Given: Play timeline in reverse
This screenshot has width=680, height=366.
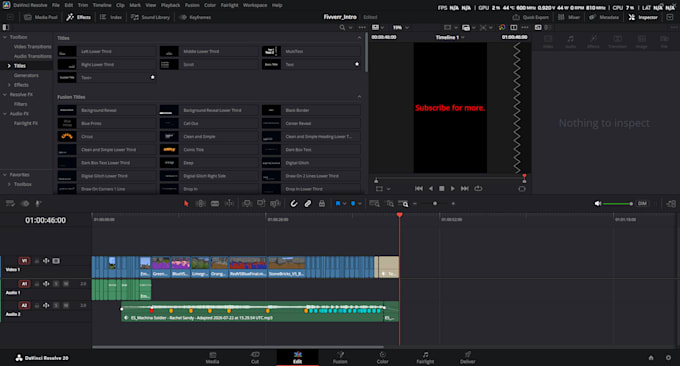Looking at the screenshot, I should (431, 189).
